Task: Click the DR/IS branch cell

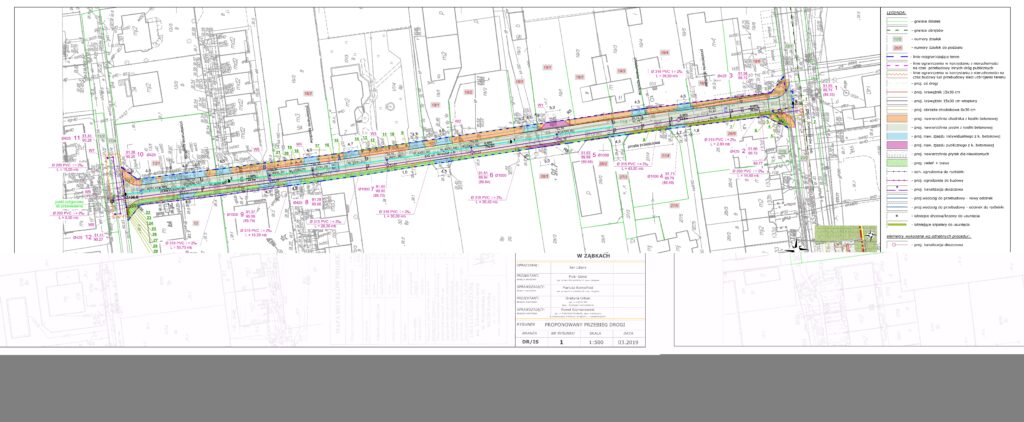Action: coord(529,341)
